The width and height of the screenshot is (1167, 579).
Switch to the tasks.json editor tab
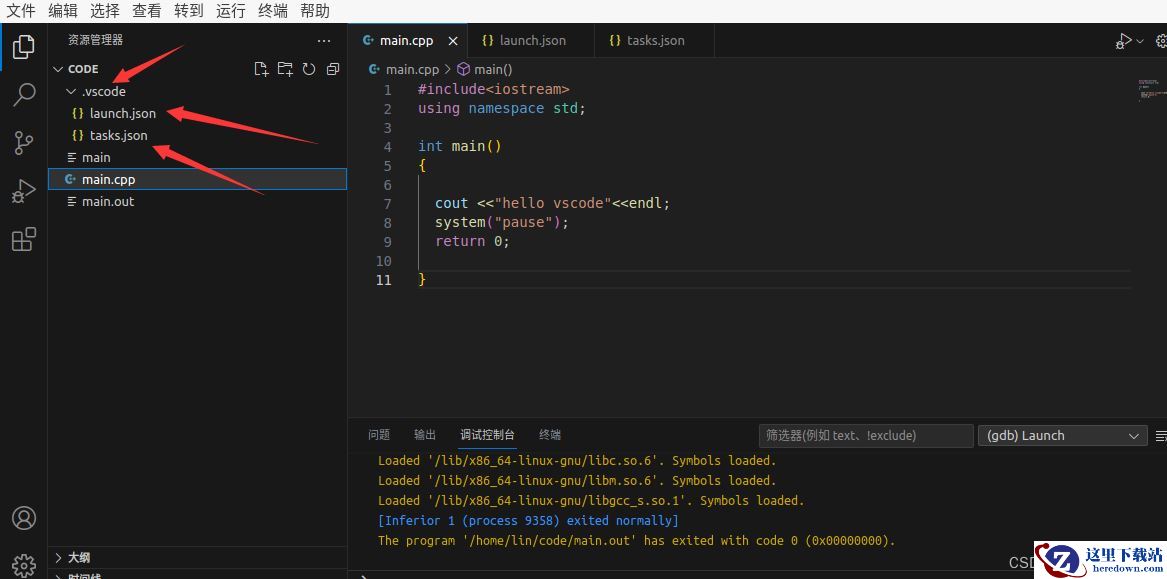point(654,41)
